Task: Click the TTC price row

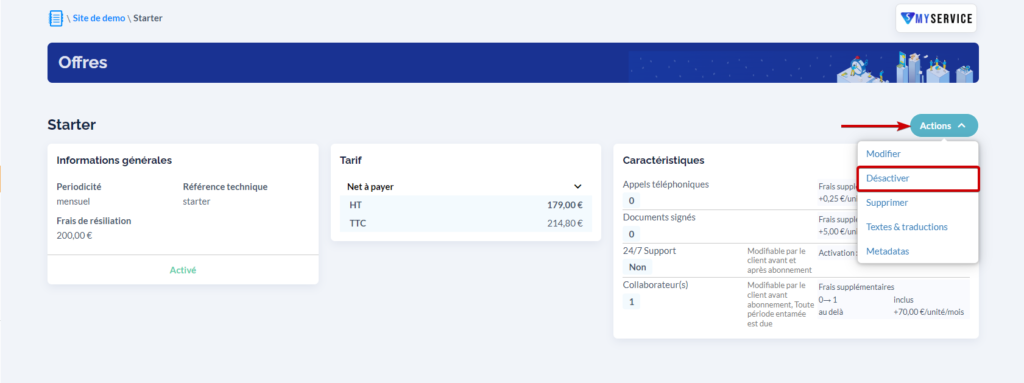Action: (466, 223)
